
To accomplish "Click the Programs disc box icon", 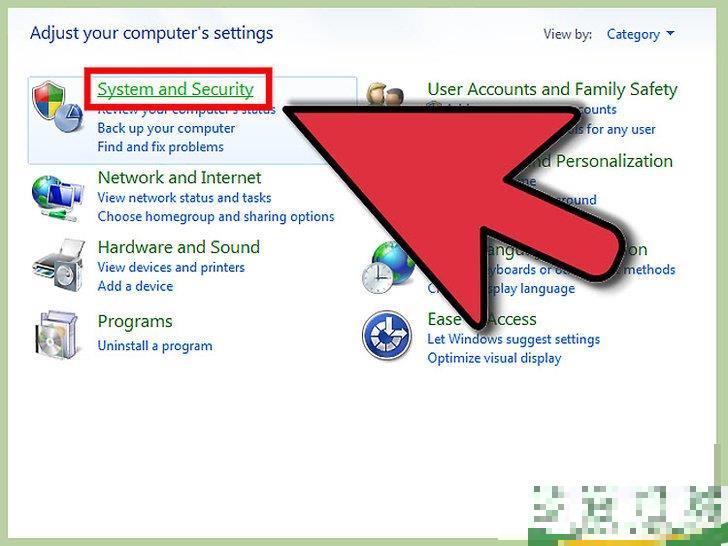I will (x=57, y=334).
